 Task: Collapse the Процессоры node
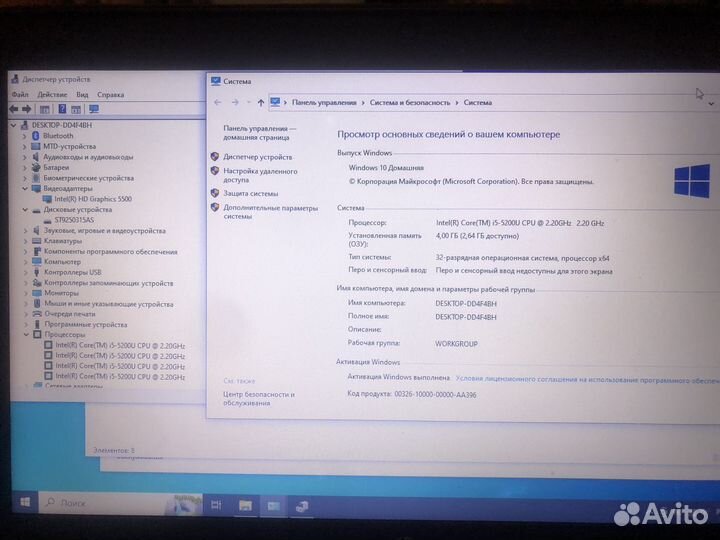click(26, 334)
